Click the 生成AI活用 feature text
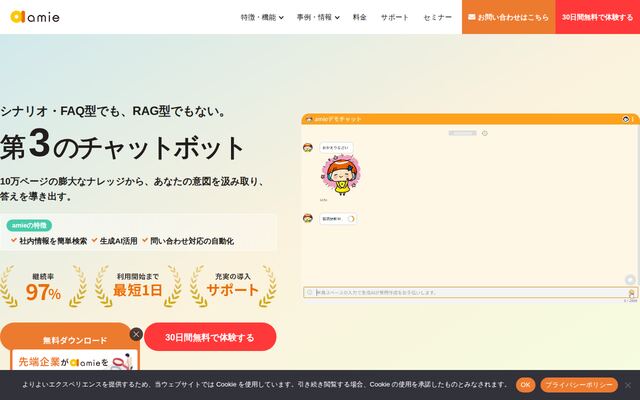 pos(118,241)
